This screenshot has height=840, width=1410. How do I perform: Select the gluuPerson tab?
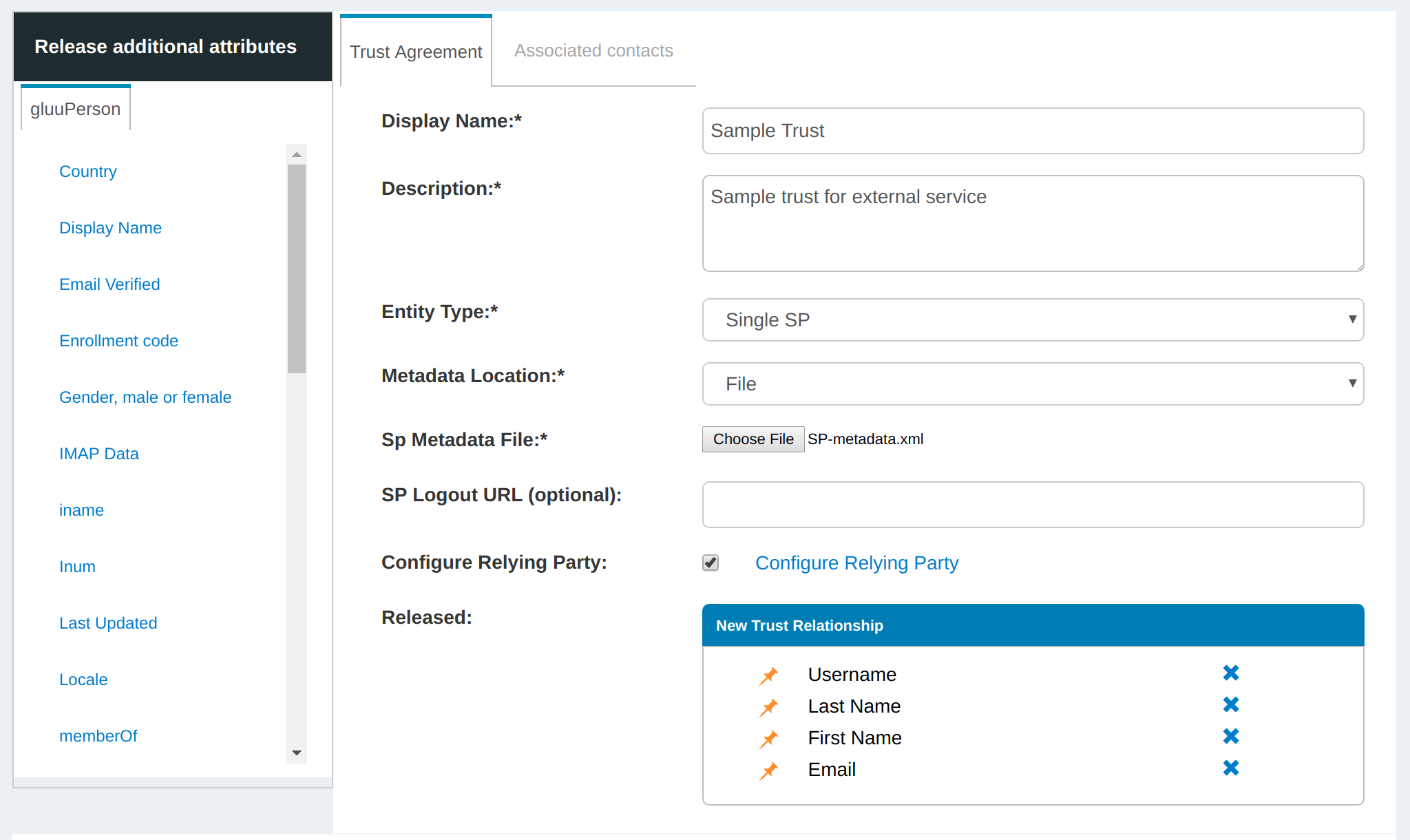pos(76,109)
